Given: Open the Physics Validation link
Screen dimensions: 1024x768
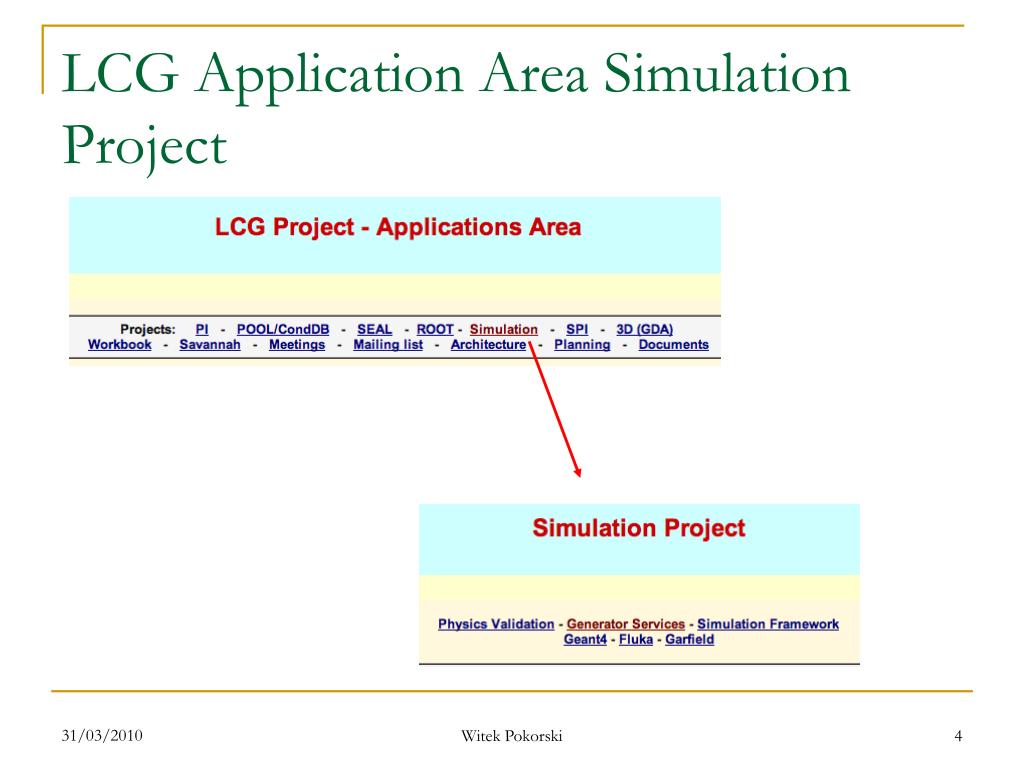Looking at the screenshot, I should (x=496, y=624).
